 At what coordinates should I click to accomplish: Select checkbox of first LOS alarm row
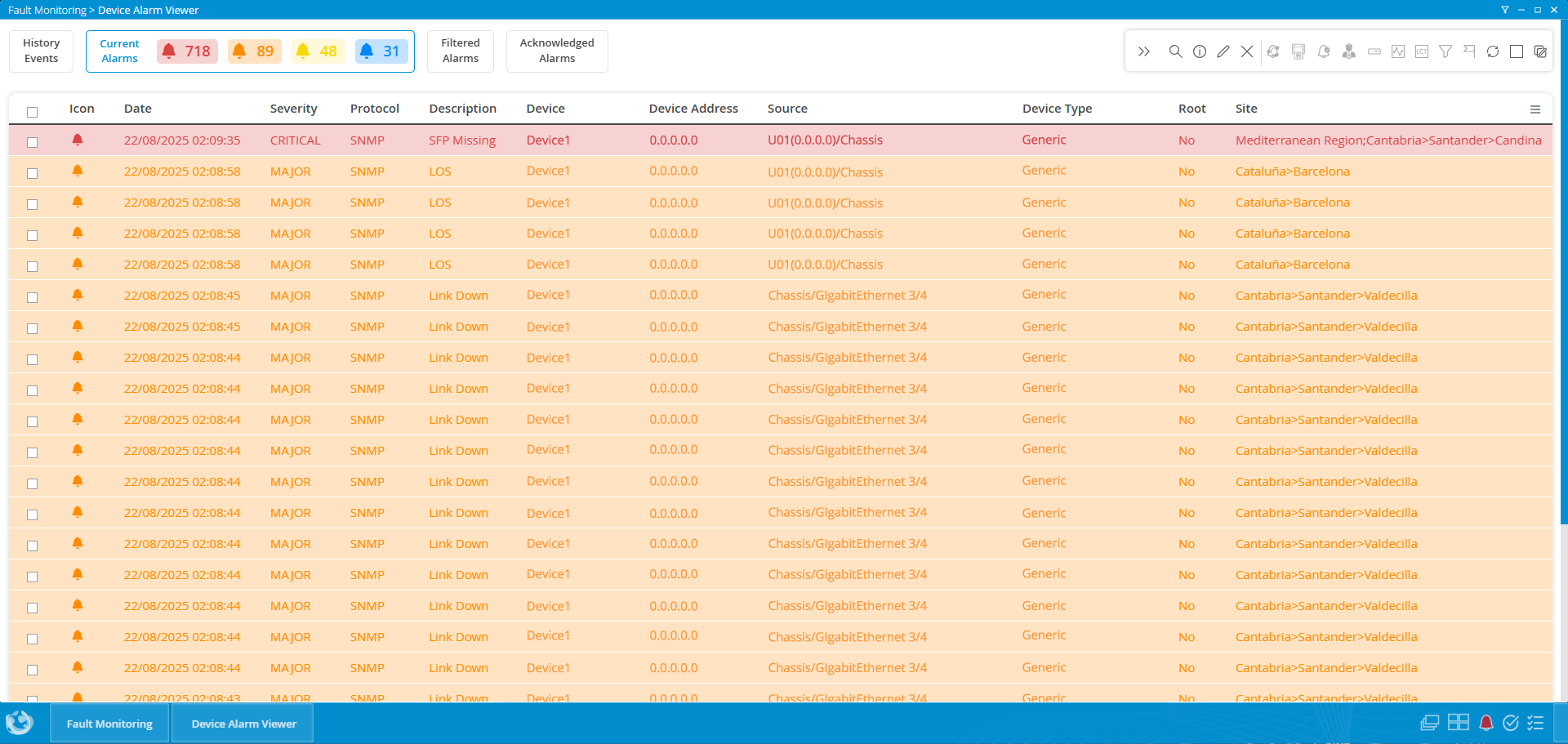pyautogui.click(x=33, y=173)
